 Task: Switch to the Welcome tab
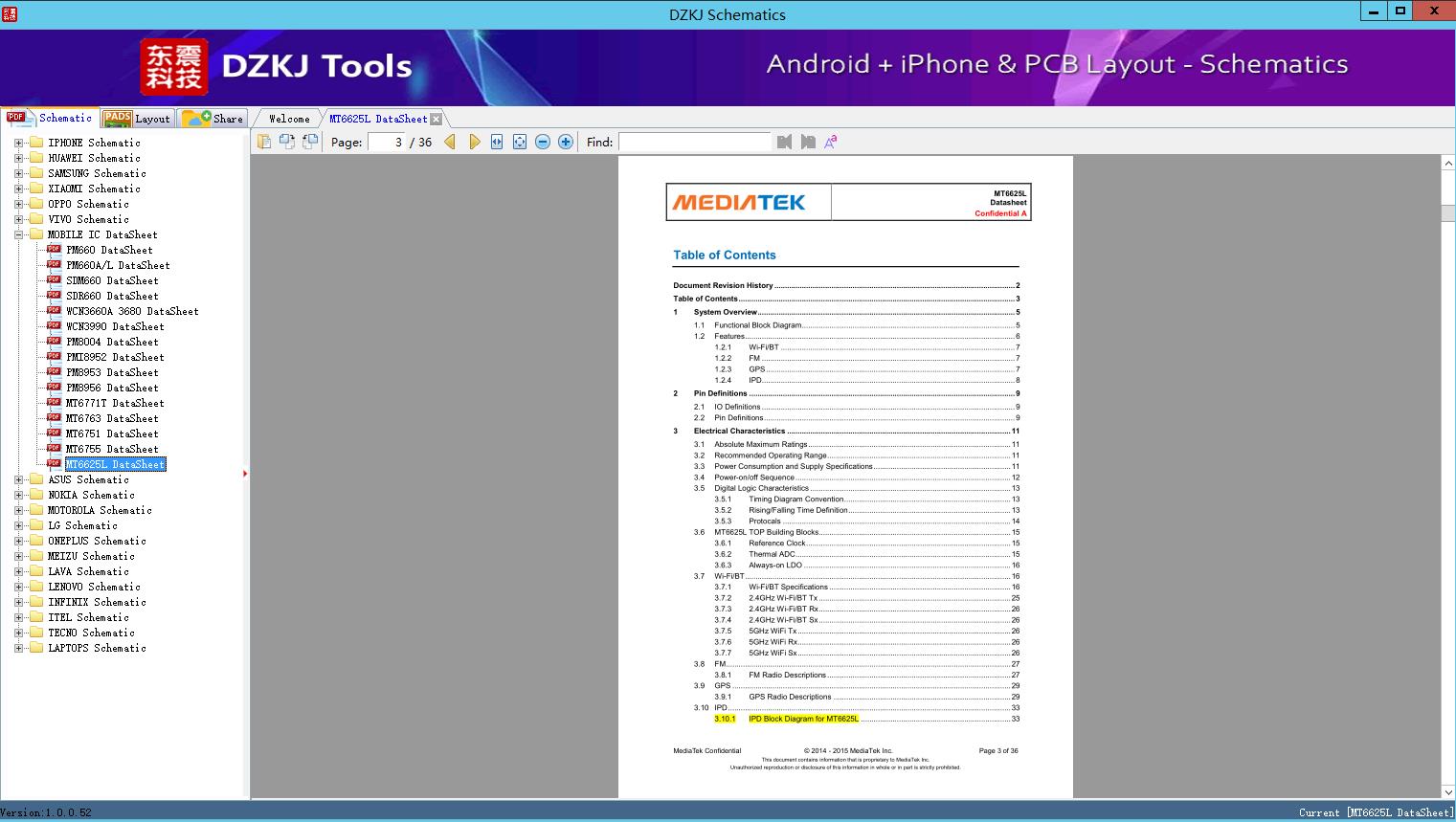coord(289,119)
